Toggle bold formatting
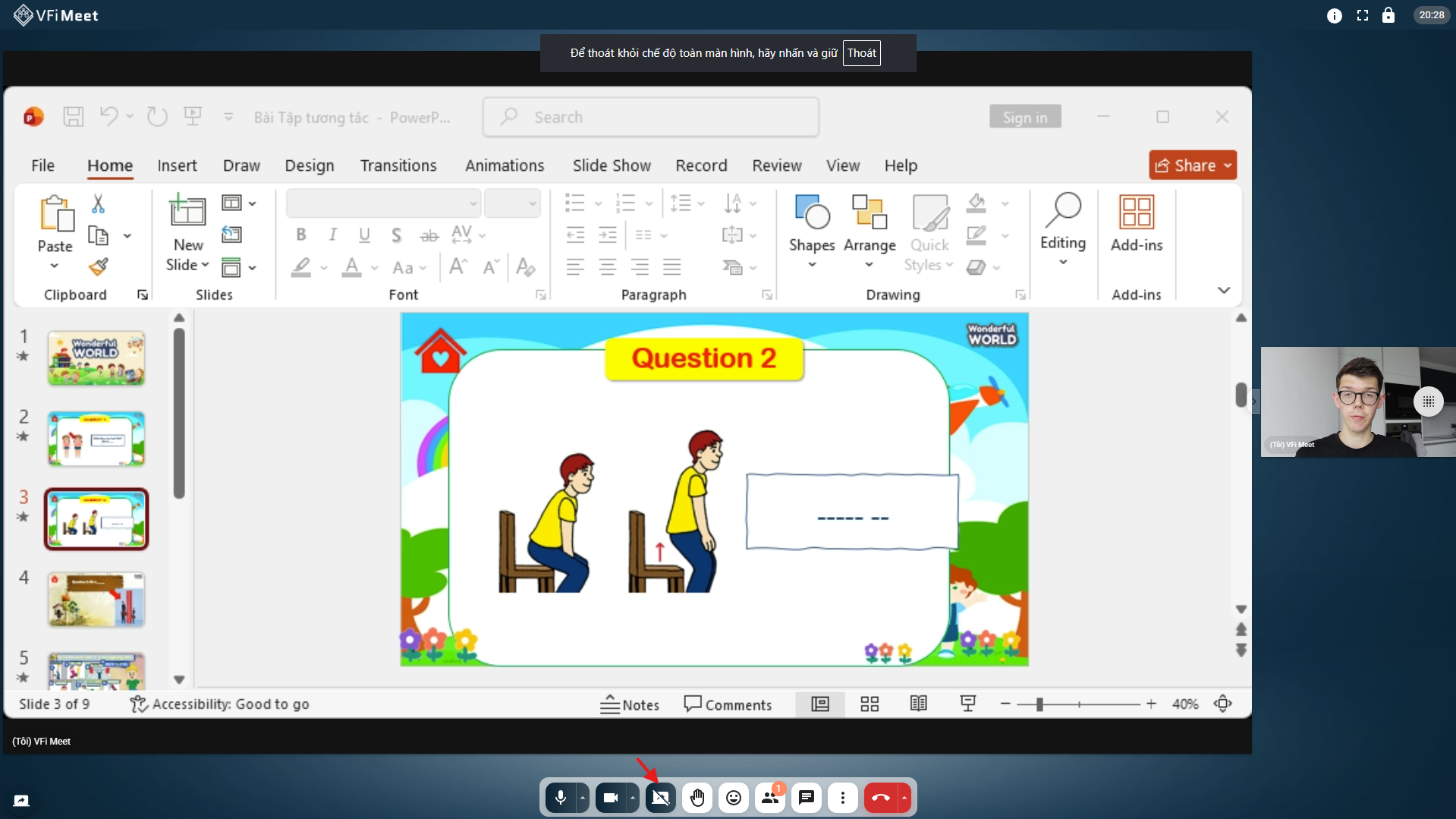Screen dimensions: 1456x819 [300, 235]
